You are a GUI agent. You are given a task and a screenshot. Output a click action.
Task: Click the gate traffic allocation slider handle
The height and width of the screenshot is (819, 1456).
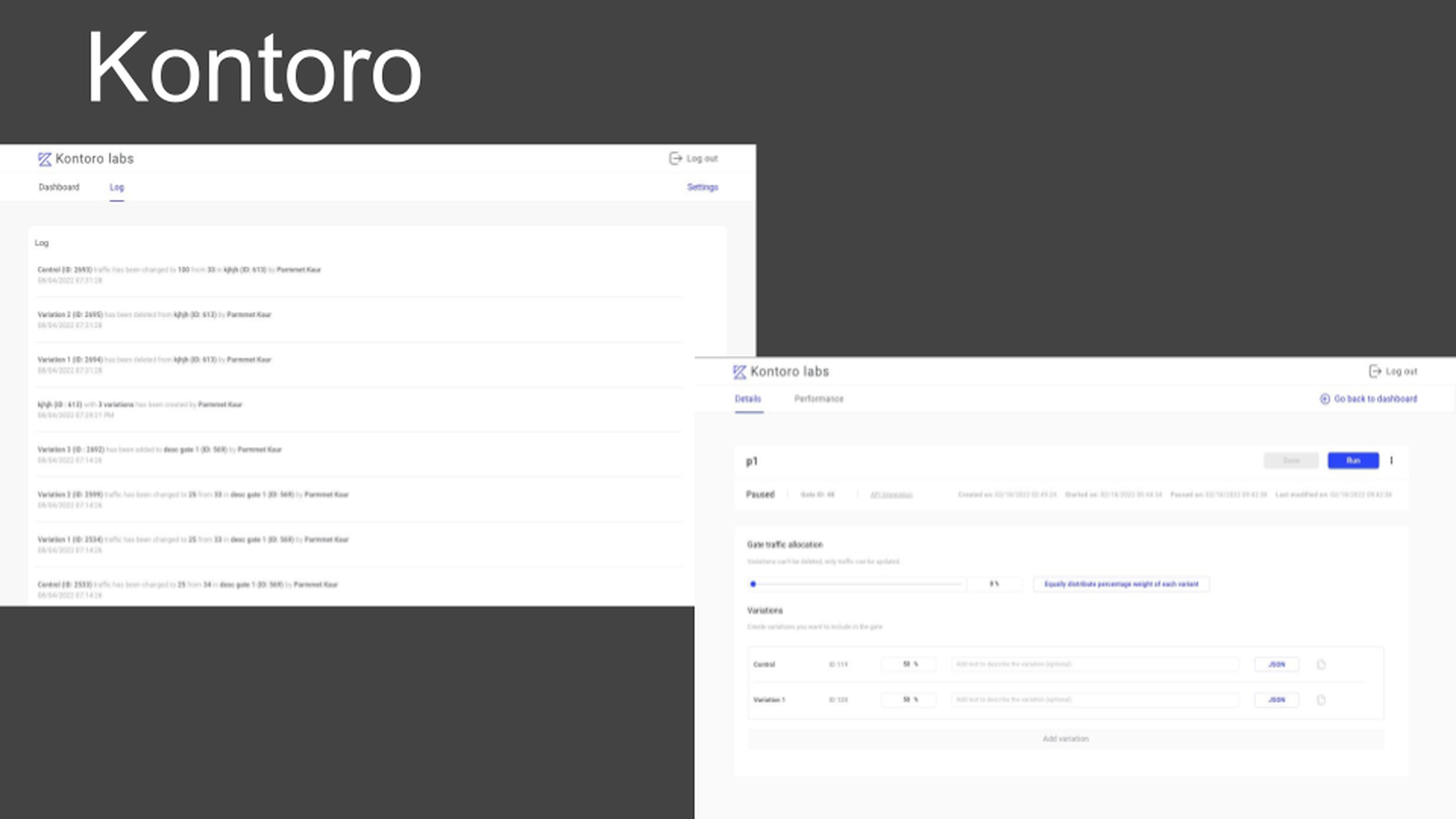coord(753,584)
